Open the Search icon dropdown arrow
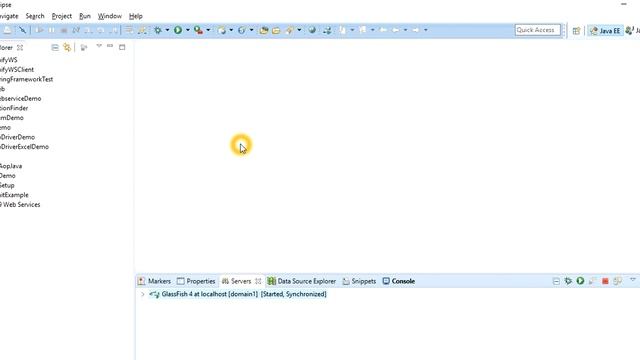 pos(299,30)
